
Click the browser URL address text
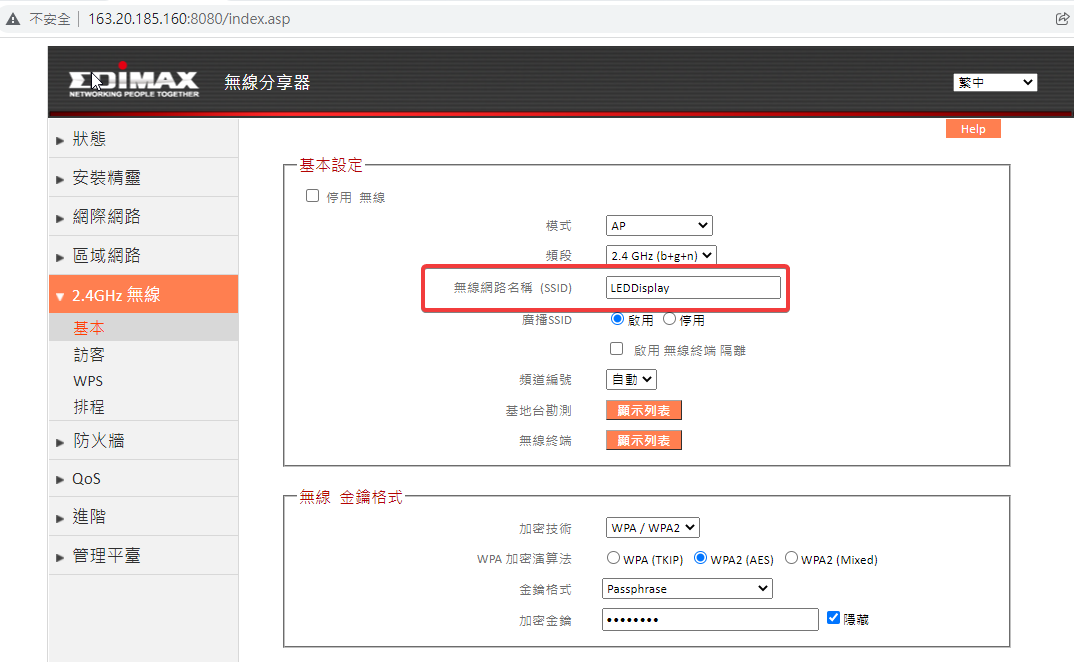(189, 19)
